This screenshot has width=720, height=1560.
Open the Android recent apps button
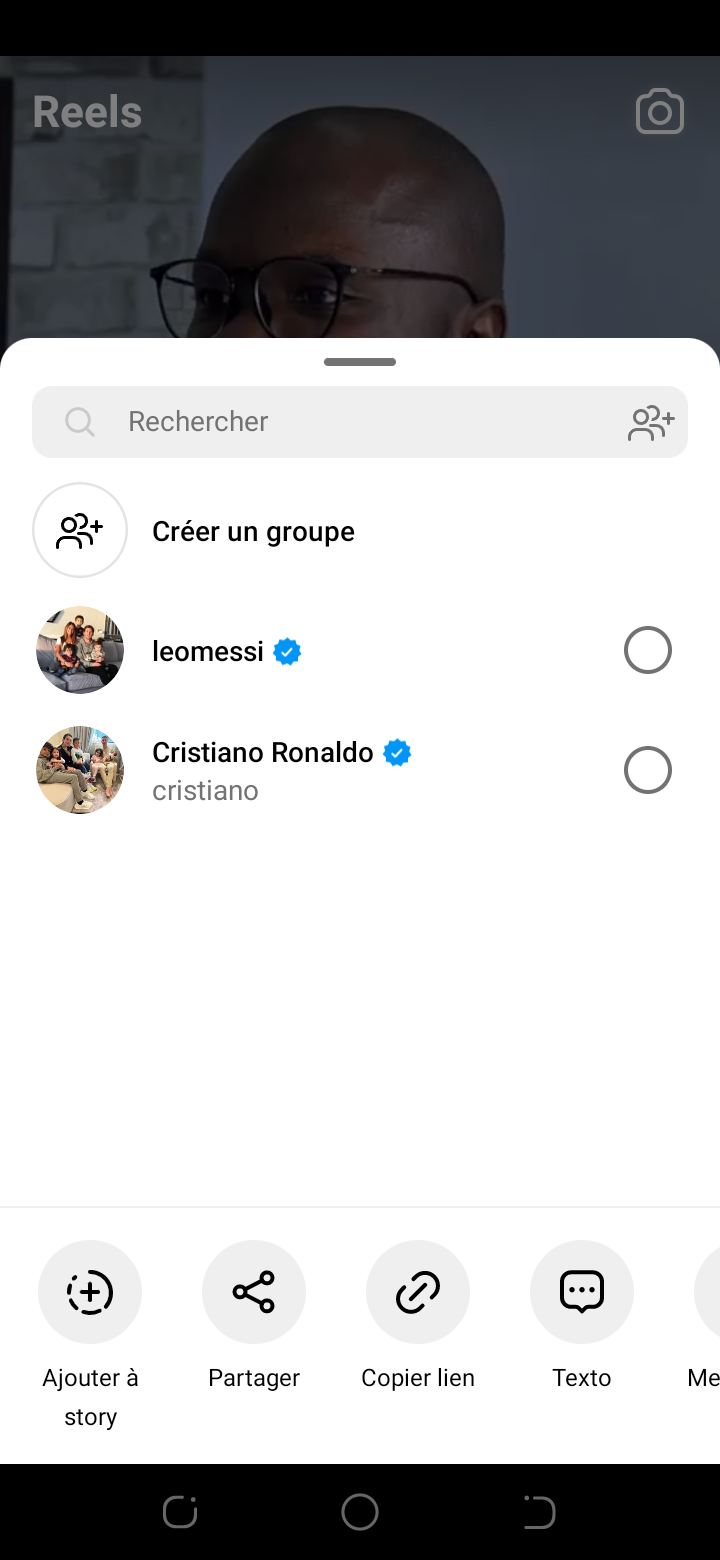(180, 1512)
